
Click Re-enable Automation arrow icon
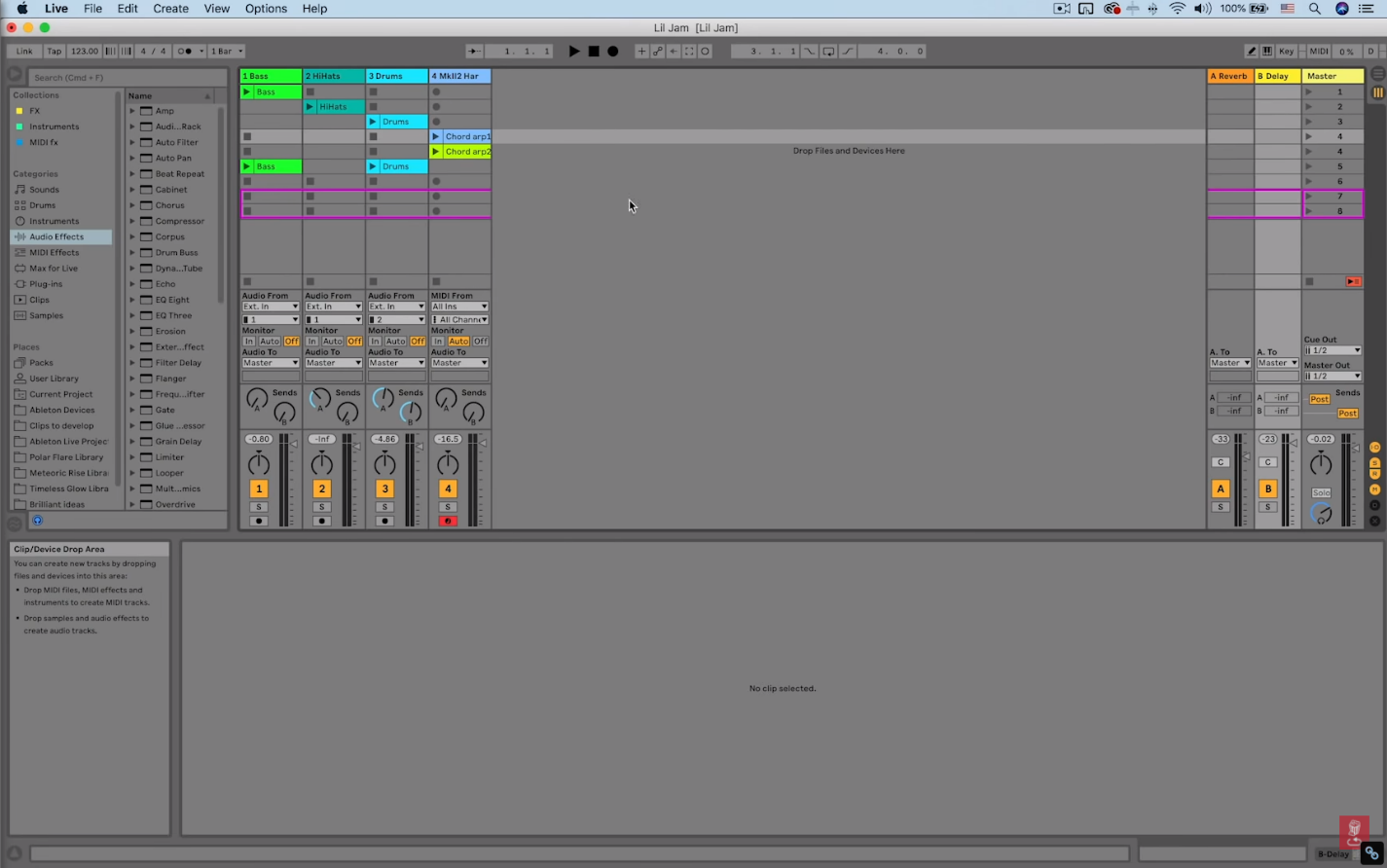pyautogui.click(x=674, y=52)
